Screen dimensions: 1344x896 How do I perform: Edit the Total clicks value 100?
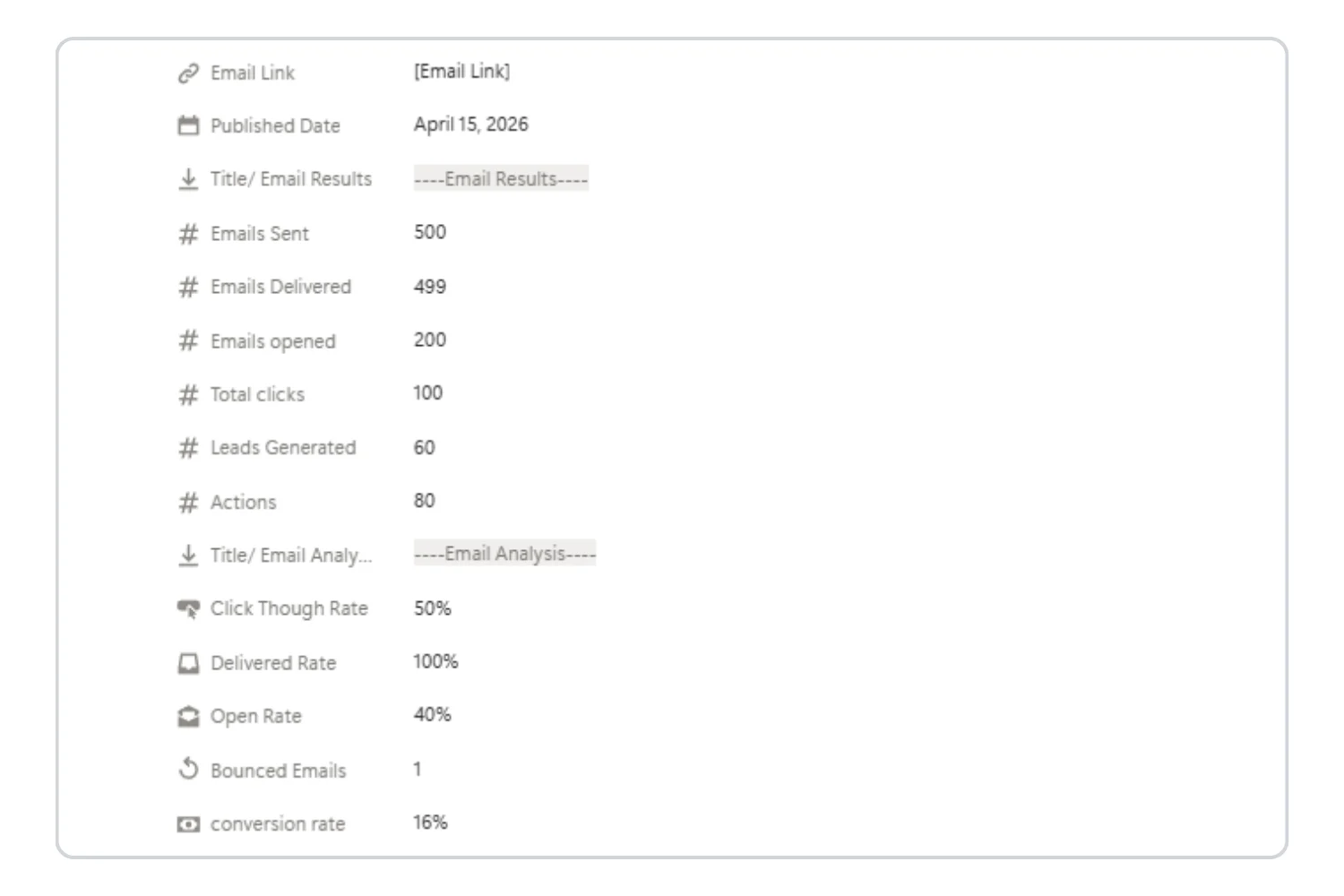[x=431, y=392]
